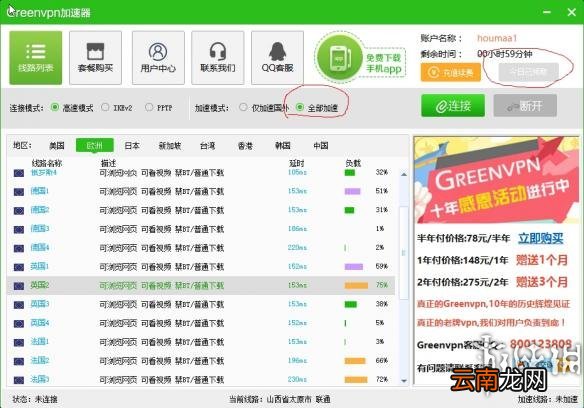Switch to the 新加坡 region tab
This screenshot has width=584, height=408.
click(x=170, y=146)
